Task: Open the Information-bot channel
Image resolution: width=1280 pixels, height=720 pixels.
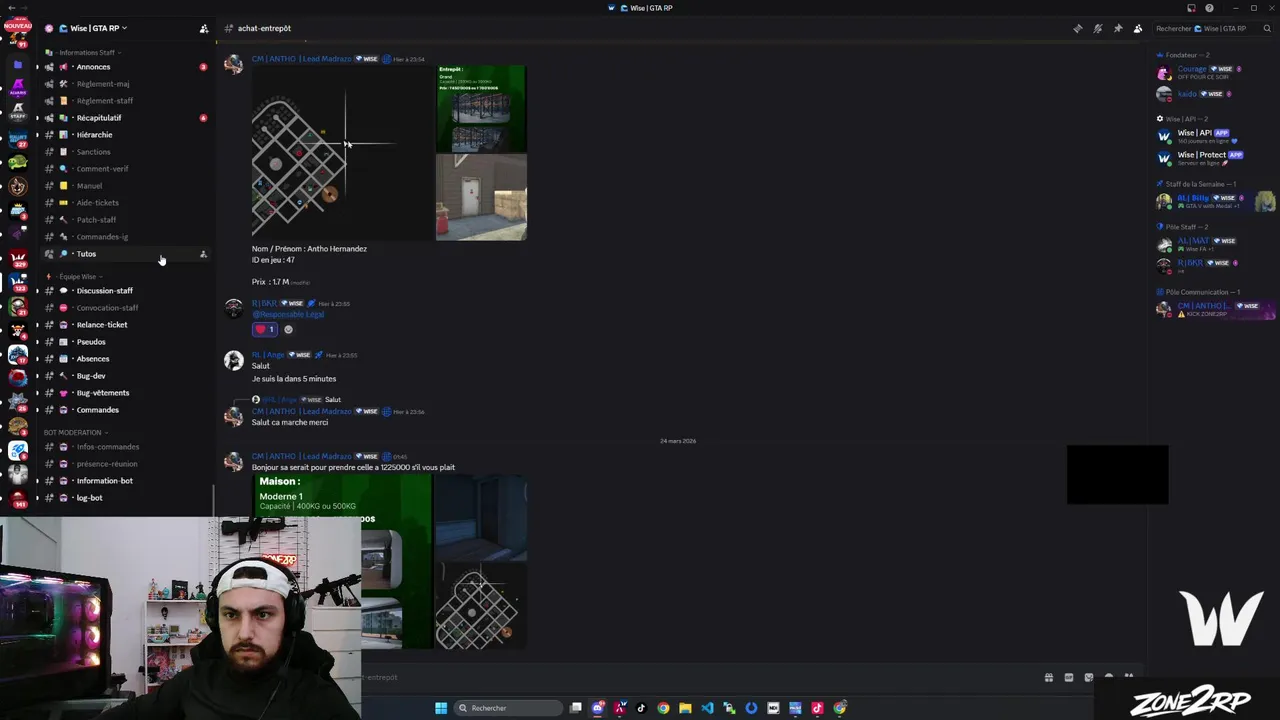Action: point(126,481)
